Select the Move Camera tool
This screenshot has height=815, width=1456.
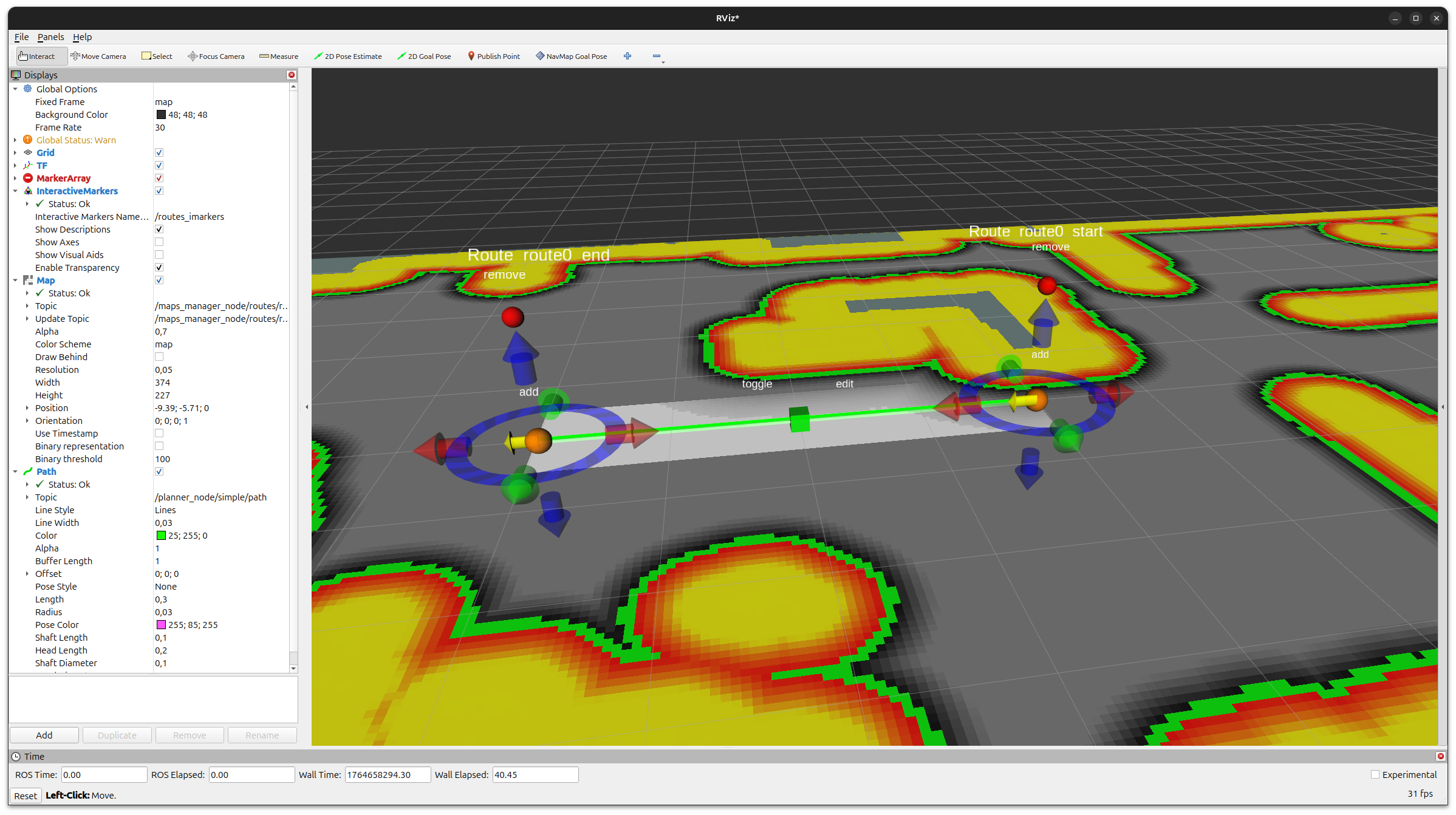[98, 56]
